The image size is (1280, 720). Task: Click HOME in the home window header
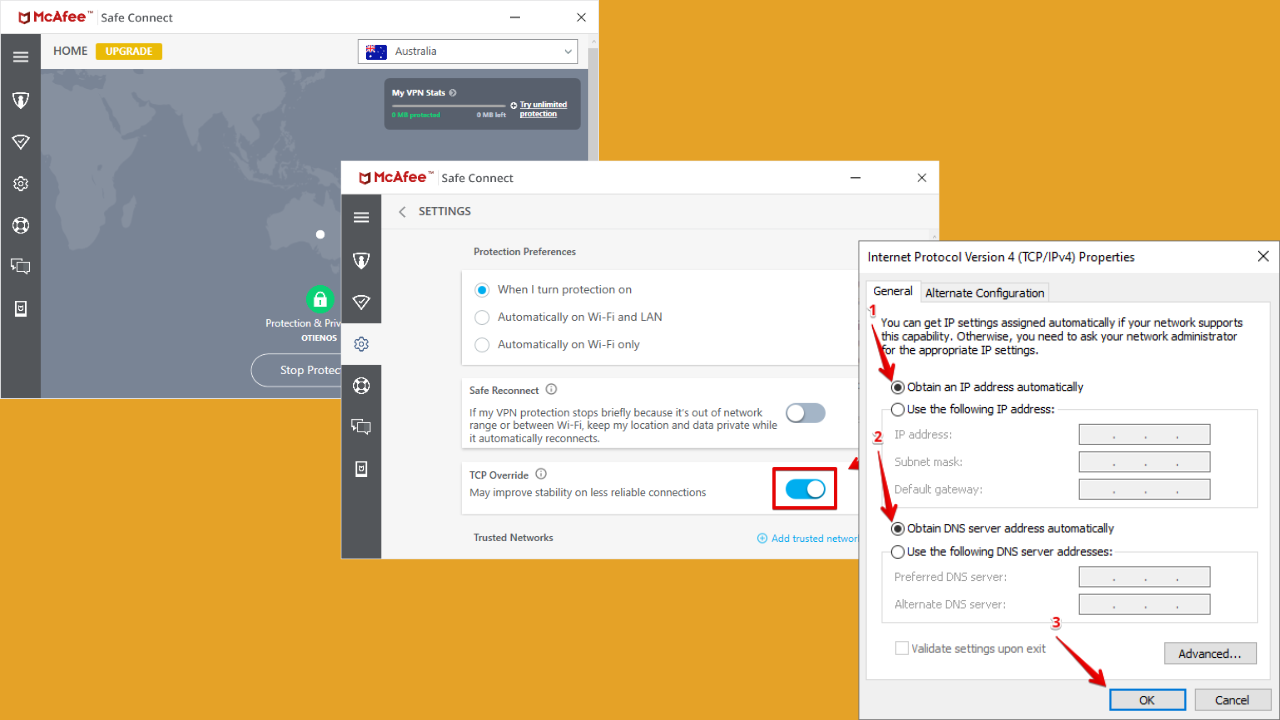click(70, 51)
